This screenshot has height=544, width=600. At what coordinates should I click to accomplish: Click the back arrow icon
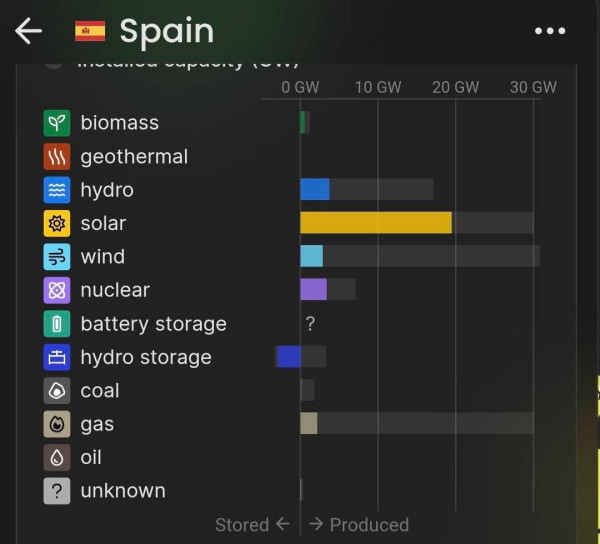(x=28, y=31)
